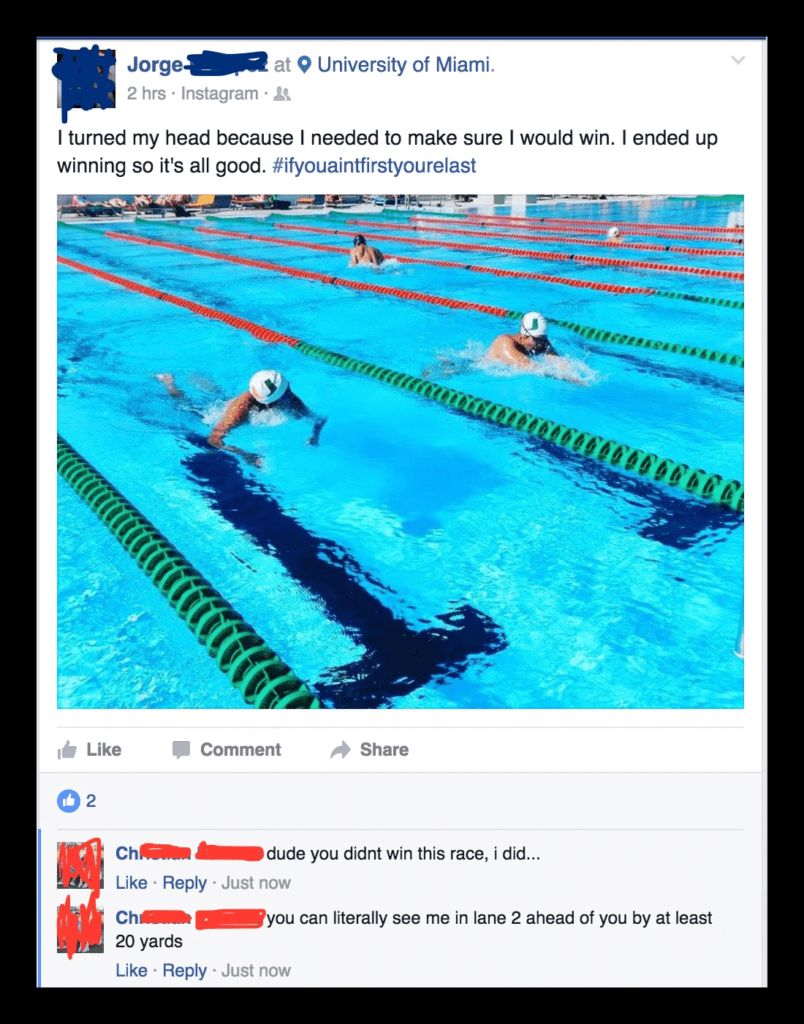
Task: Reply to the 'dude you didnt win' comment
Action: 184,883
